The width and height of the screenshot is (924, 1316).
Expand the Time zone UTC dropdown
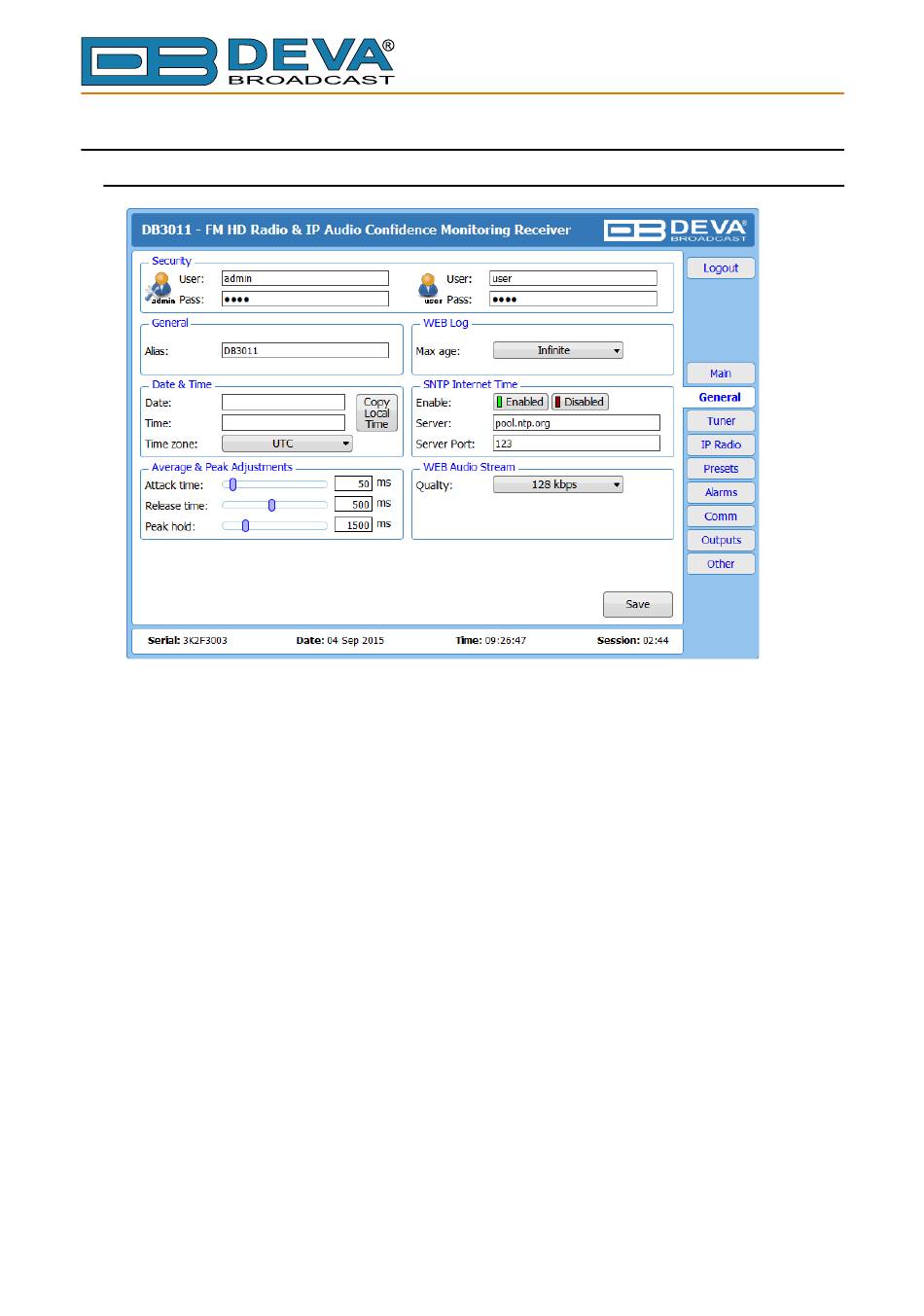pos(287,444)
